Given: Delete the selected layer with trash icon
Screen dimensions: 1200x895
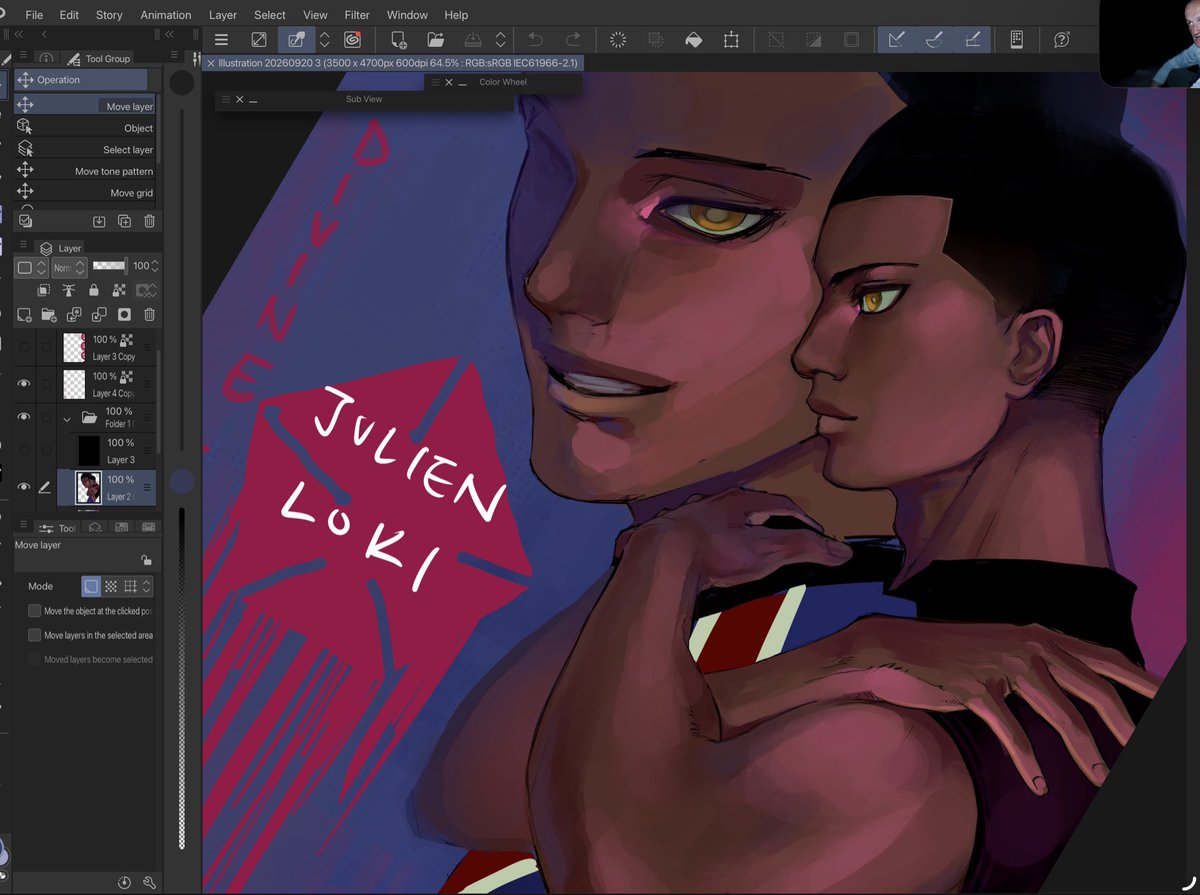Looking at the screenshot, I should coord(149,314).
